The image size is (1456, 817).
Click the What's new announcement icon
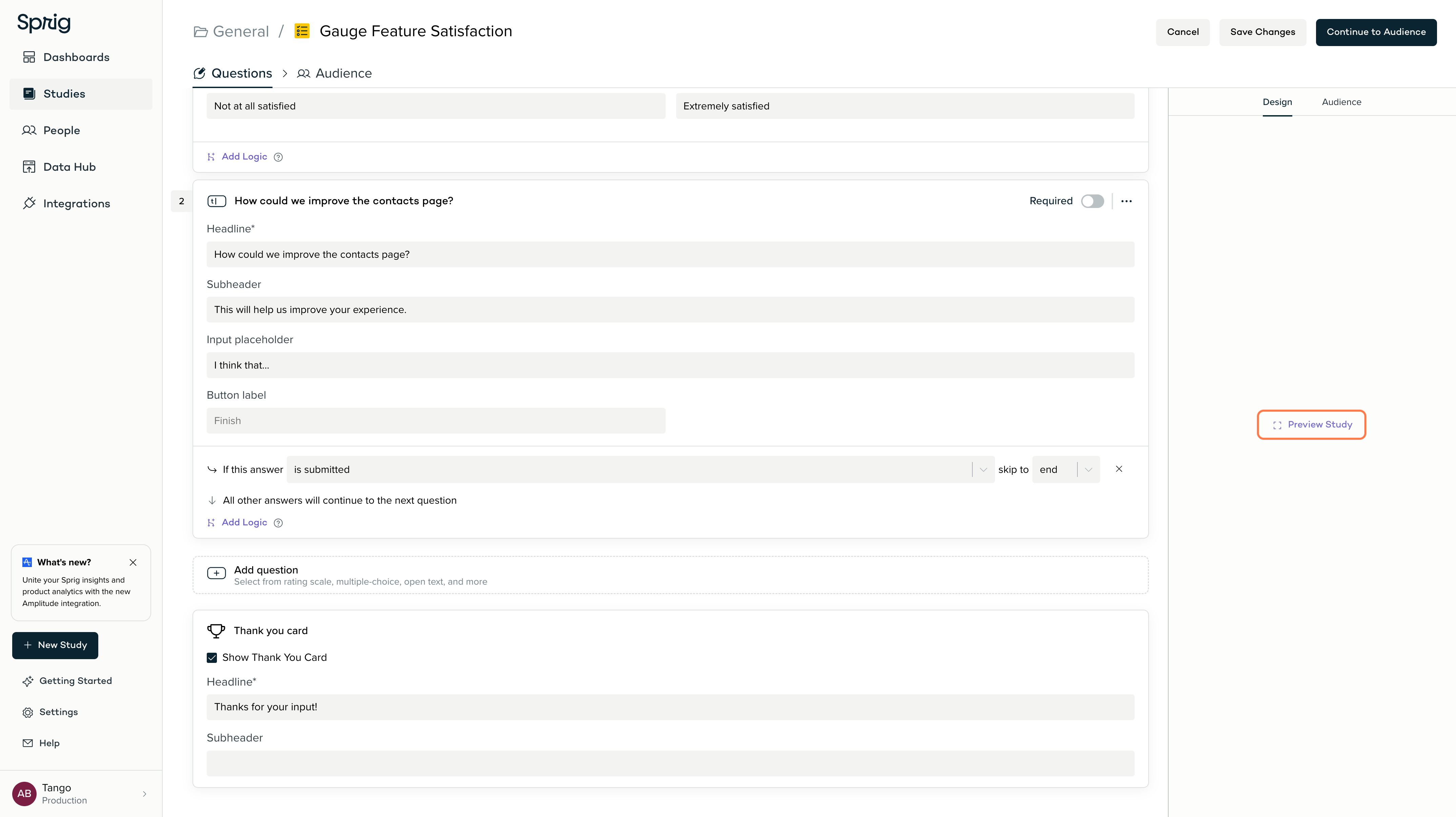[x=27, y=563]
